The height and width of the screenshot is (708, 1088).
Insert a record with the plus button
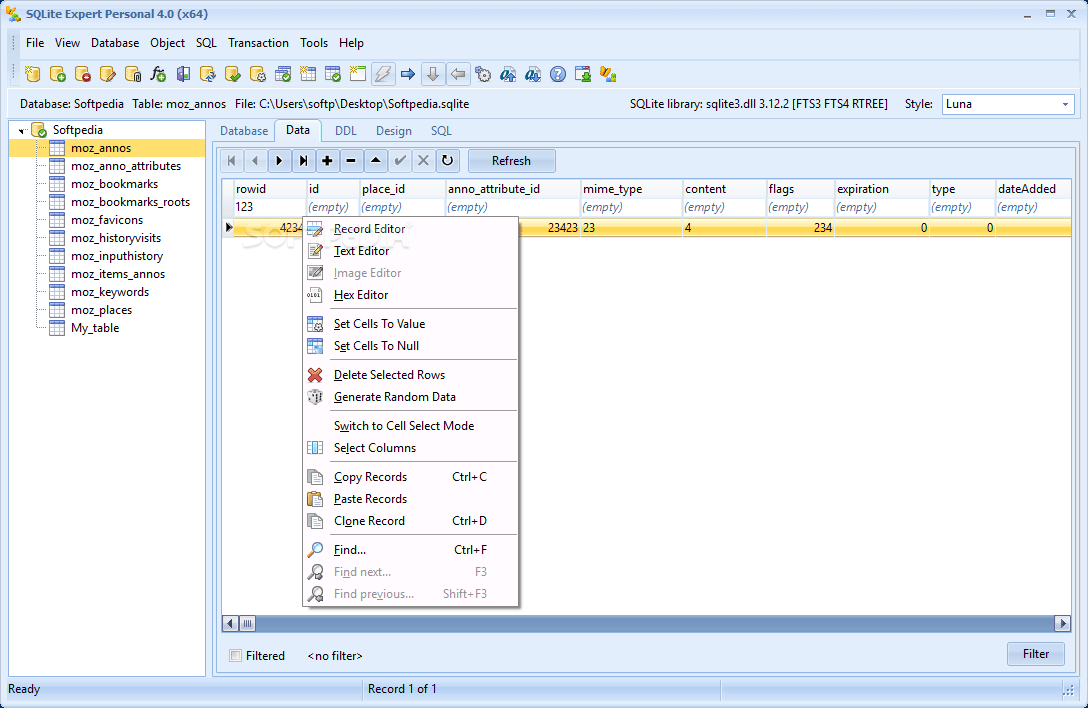click(328, 161)
